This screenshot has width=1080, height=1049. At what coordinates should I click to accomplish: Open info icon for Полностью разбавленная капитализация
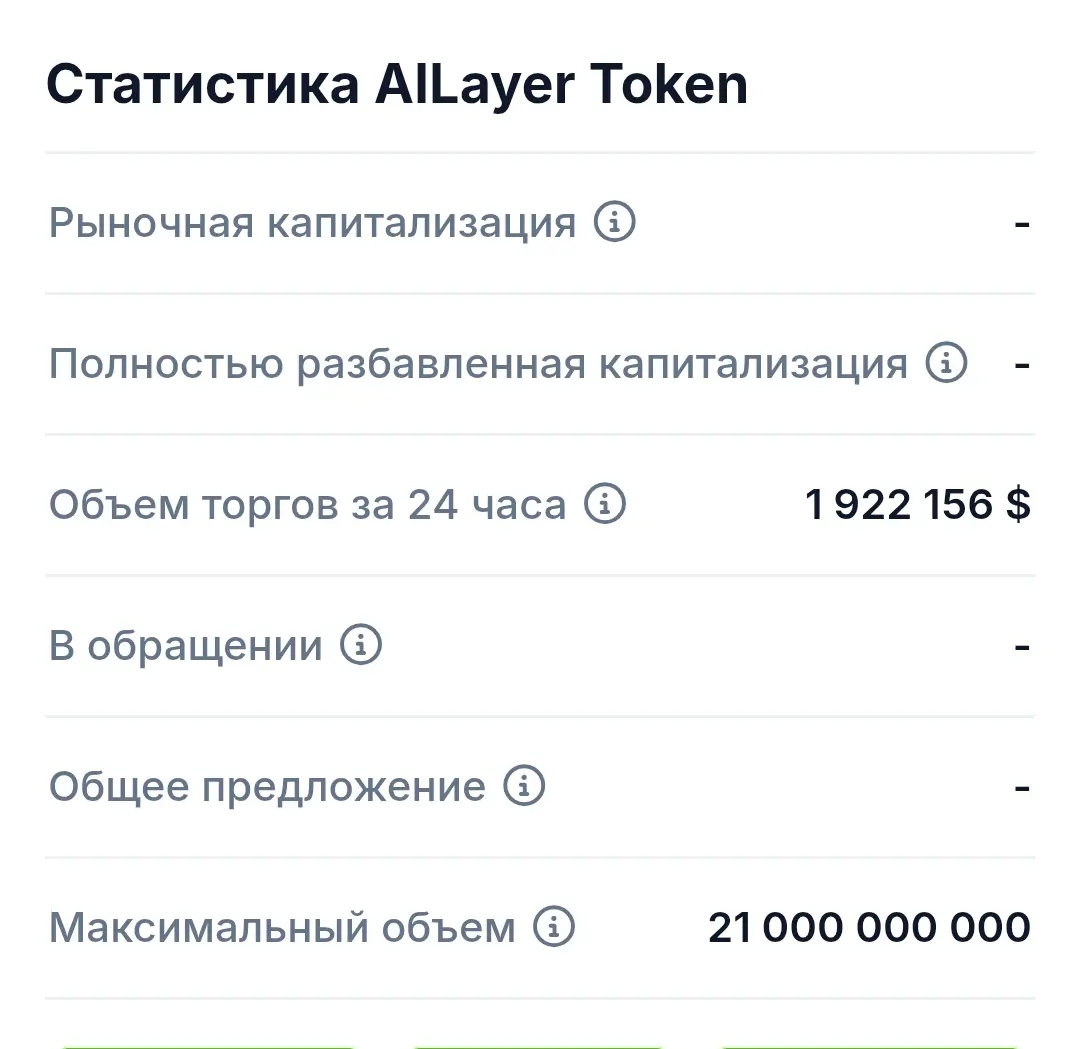pyautogui.click(x=946, y=362)
